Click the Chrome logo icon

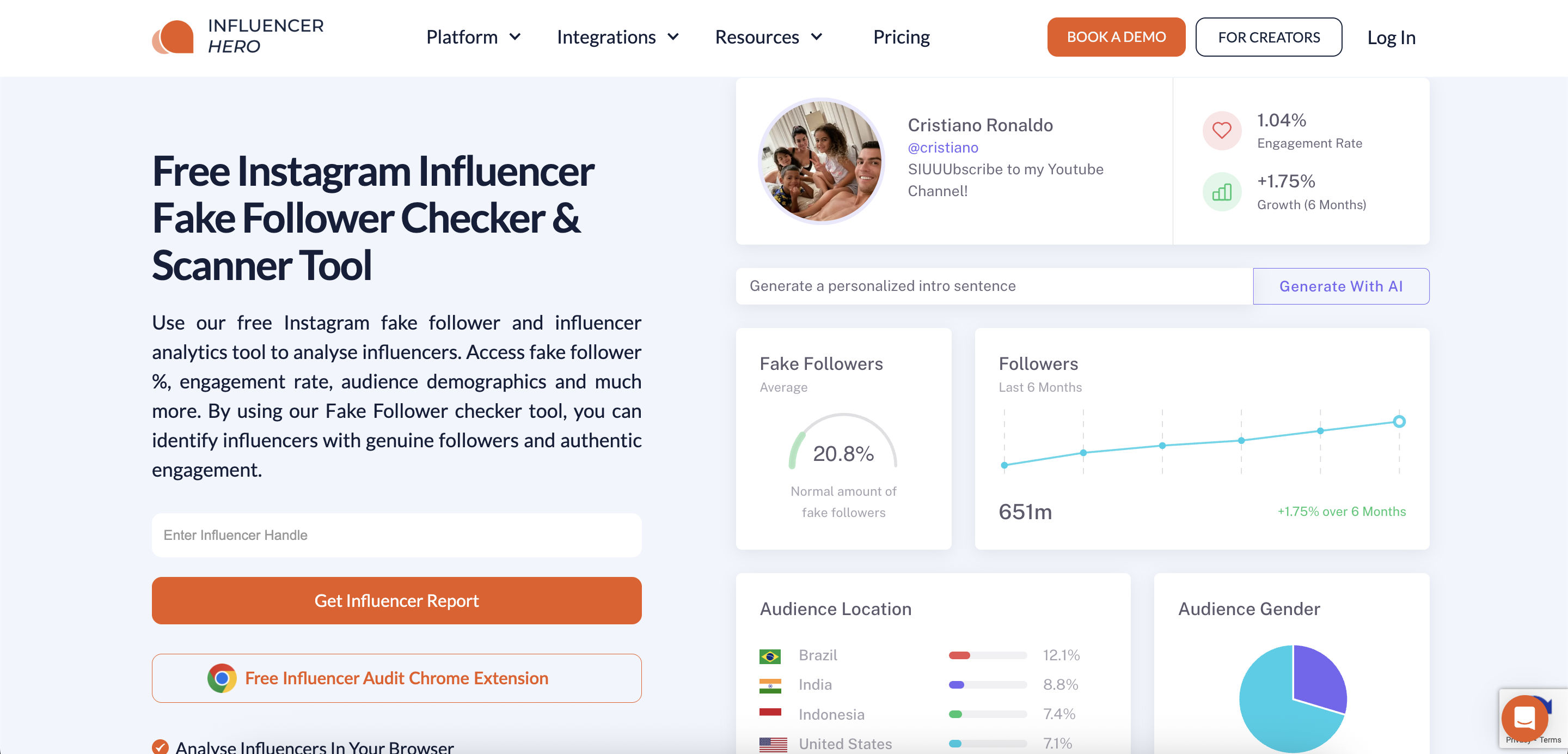(222, 678)
